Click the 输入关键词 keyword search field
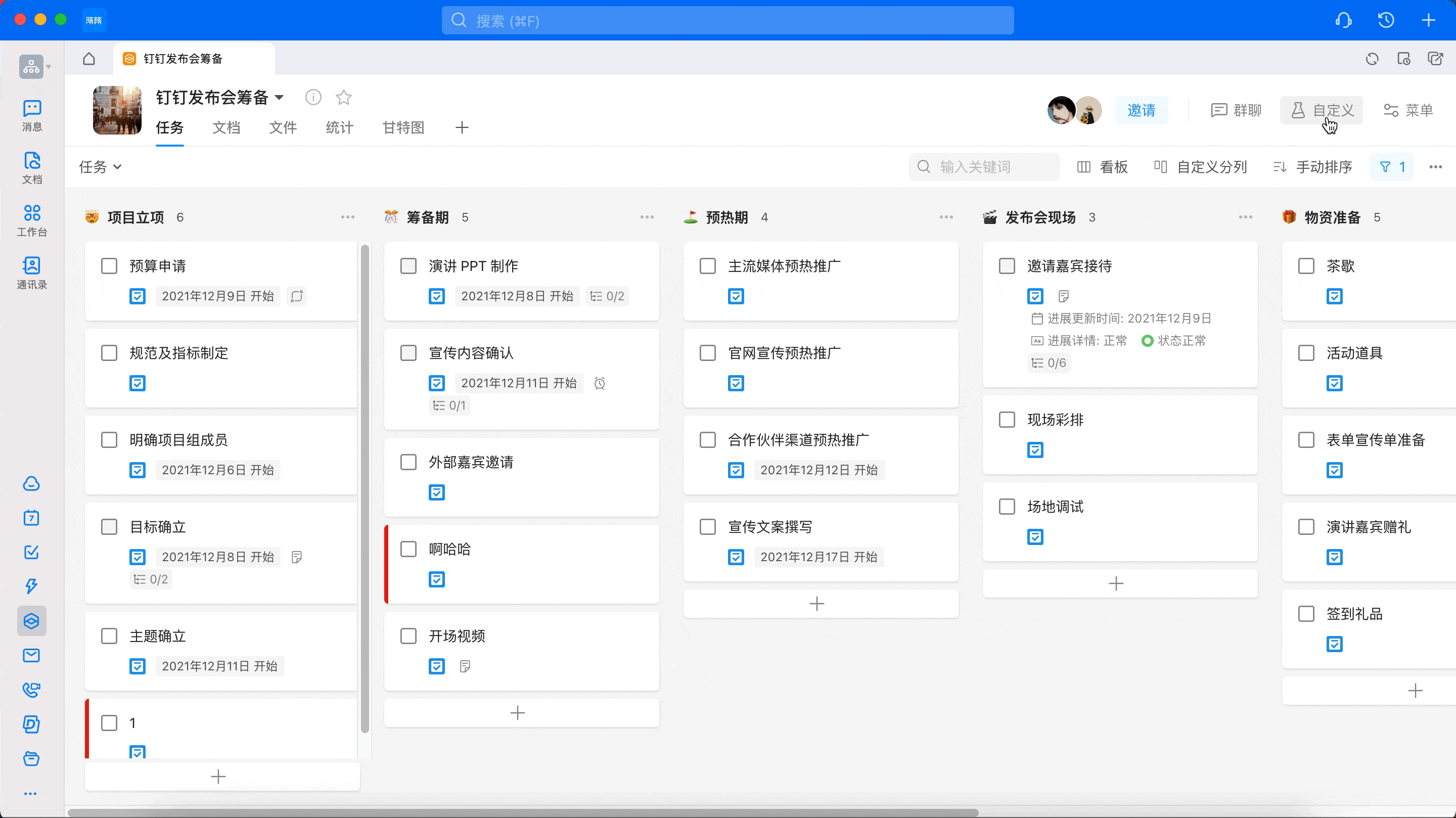 click(x=984, y=167)
